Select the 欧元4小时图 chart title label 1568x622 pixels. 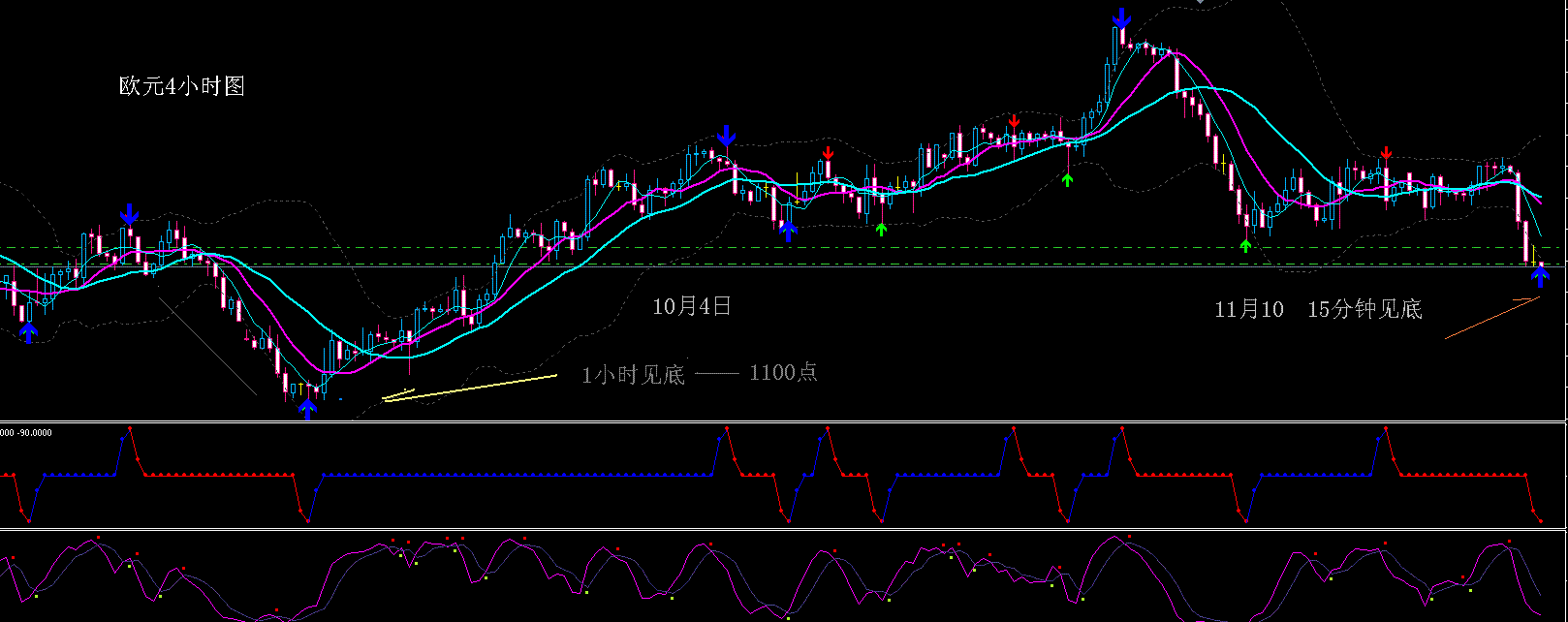[181, 86]
